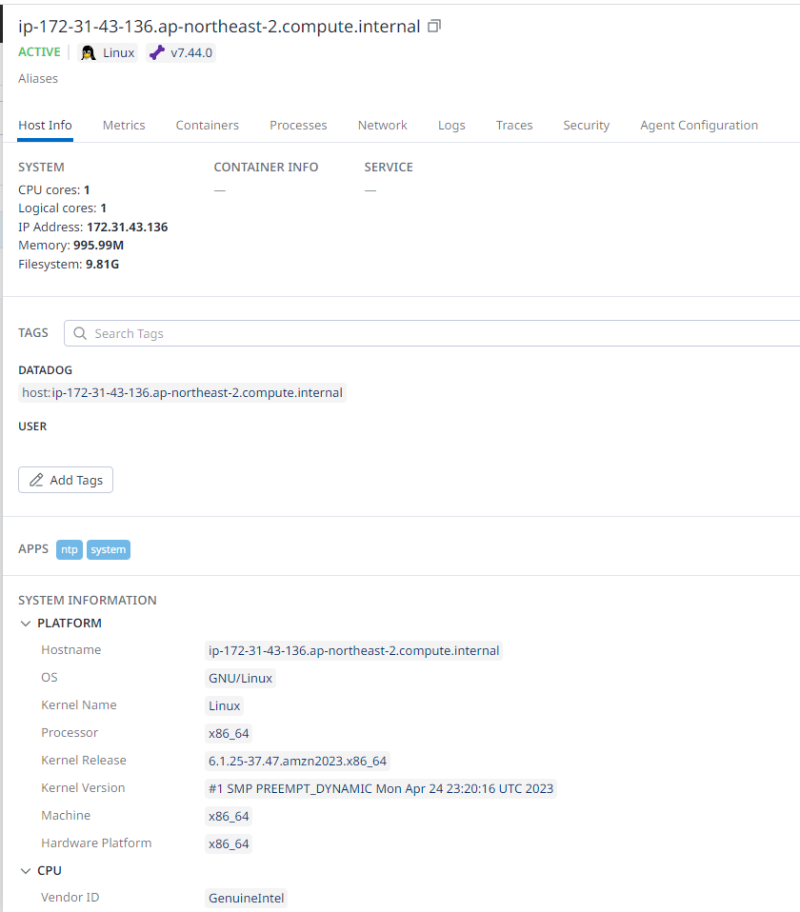The height and width of the screenshot is (912, 800).
Task: Open the ntp app badge
Action: 69,550
